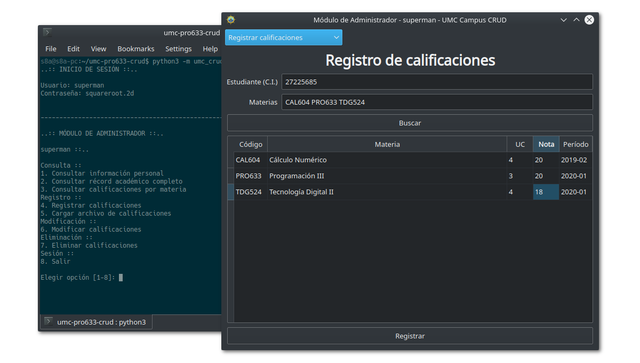Focus the Estudiante (C.I.) input field
Viewport: 640px width, 363px height.
[437, 82]
